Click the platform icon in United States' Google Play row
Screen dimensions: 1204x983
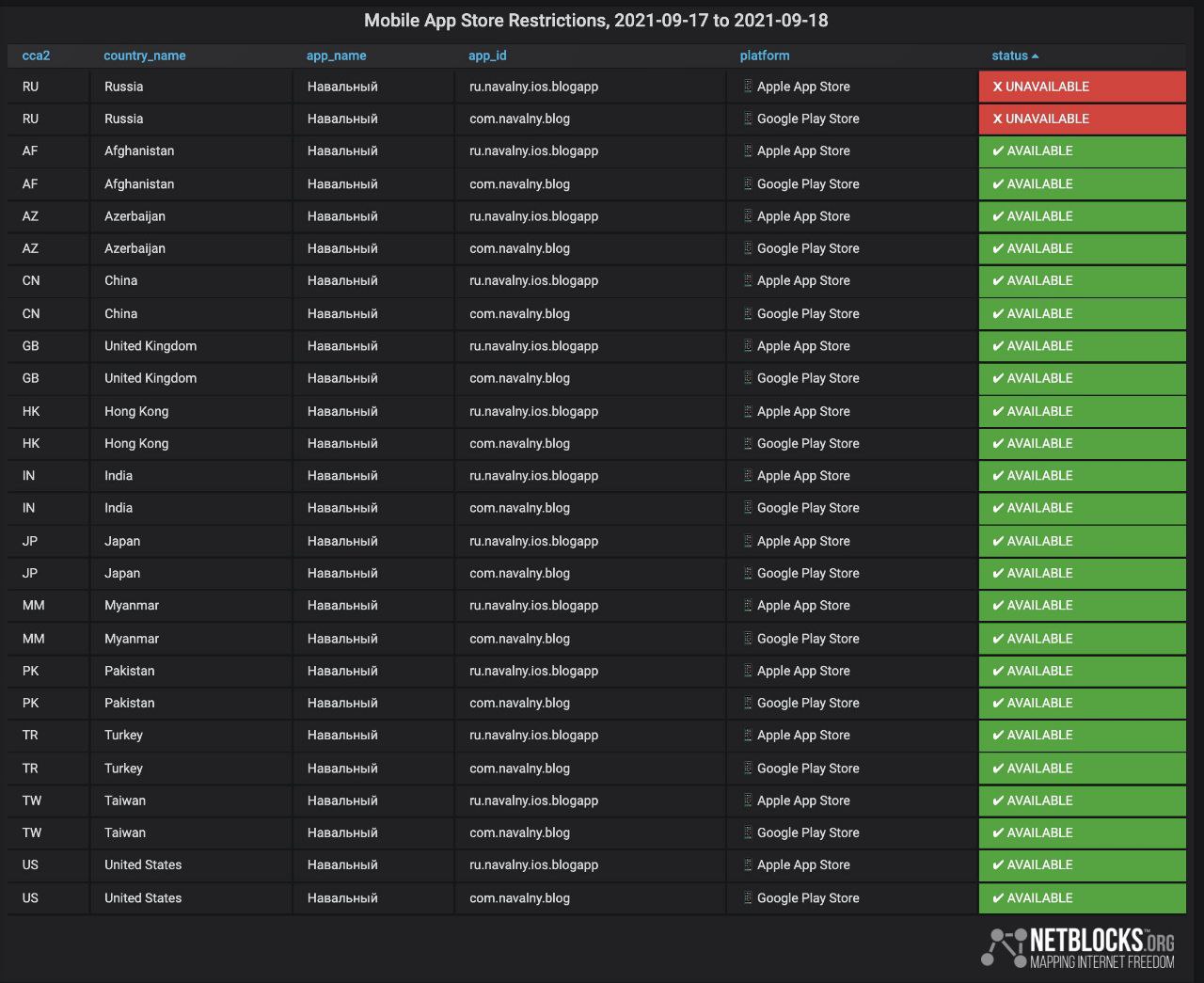point(748,898)
